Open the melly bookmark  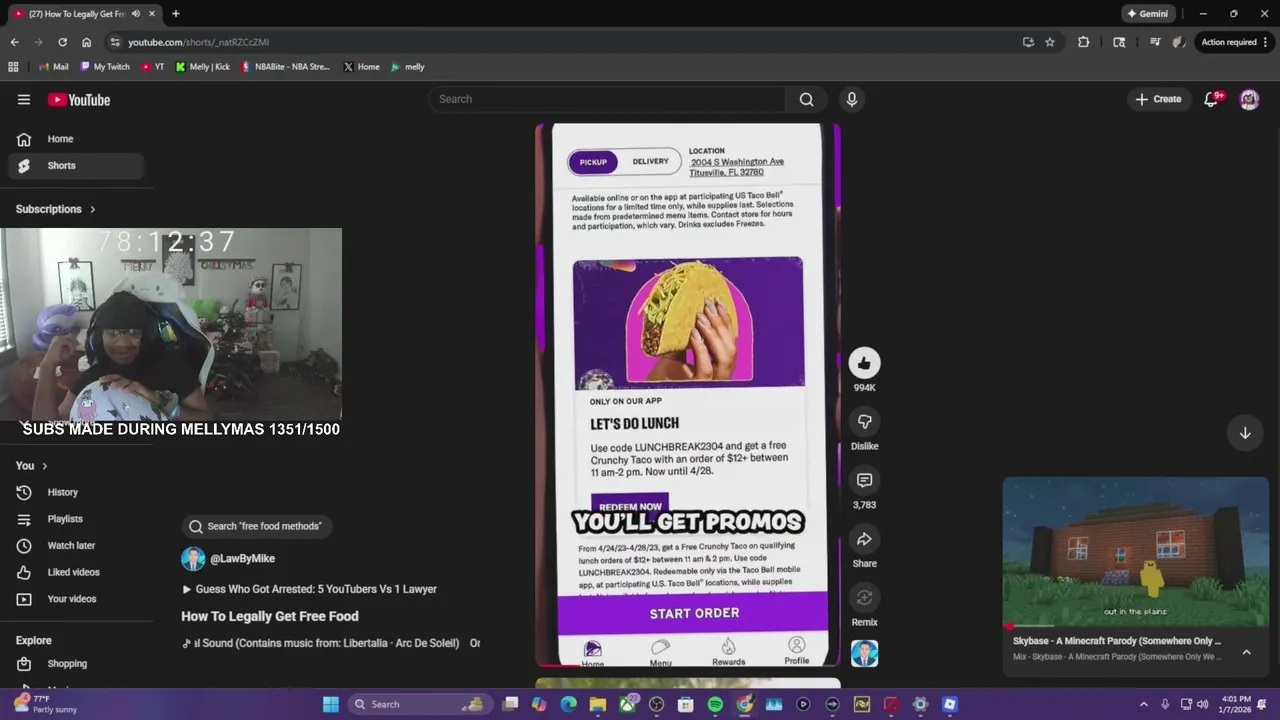tap(408, 67)
